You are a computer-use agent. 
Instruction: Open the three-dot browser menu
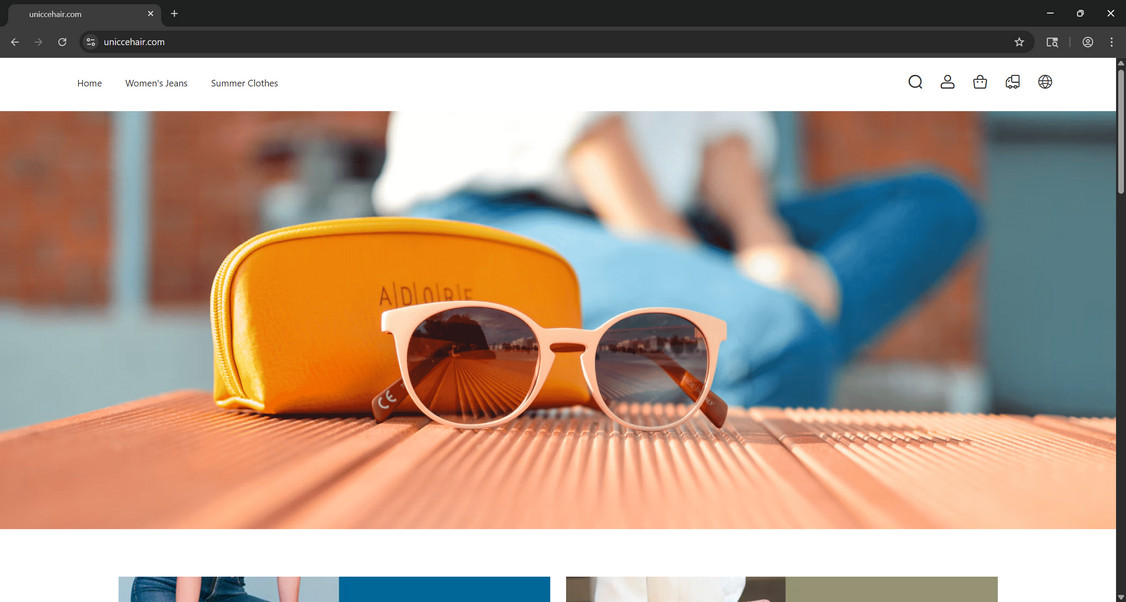coord(1111,42)
